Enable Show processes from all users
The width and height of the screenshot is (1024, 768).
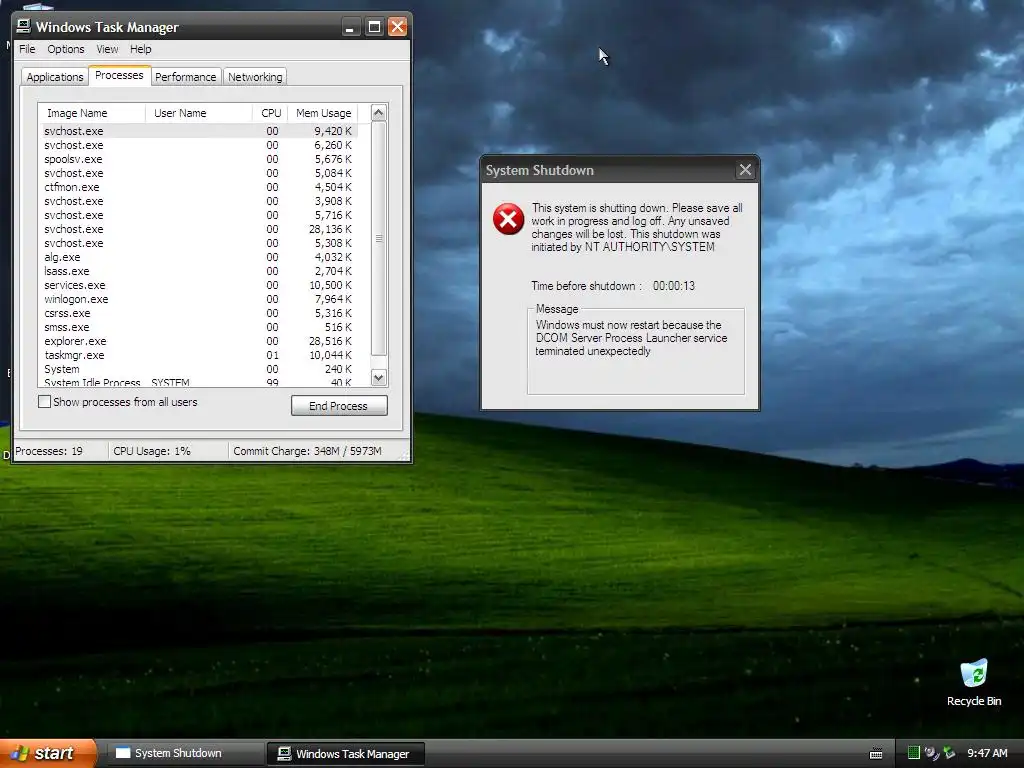tap(44, 402)
